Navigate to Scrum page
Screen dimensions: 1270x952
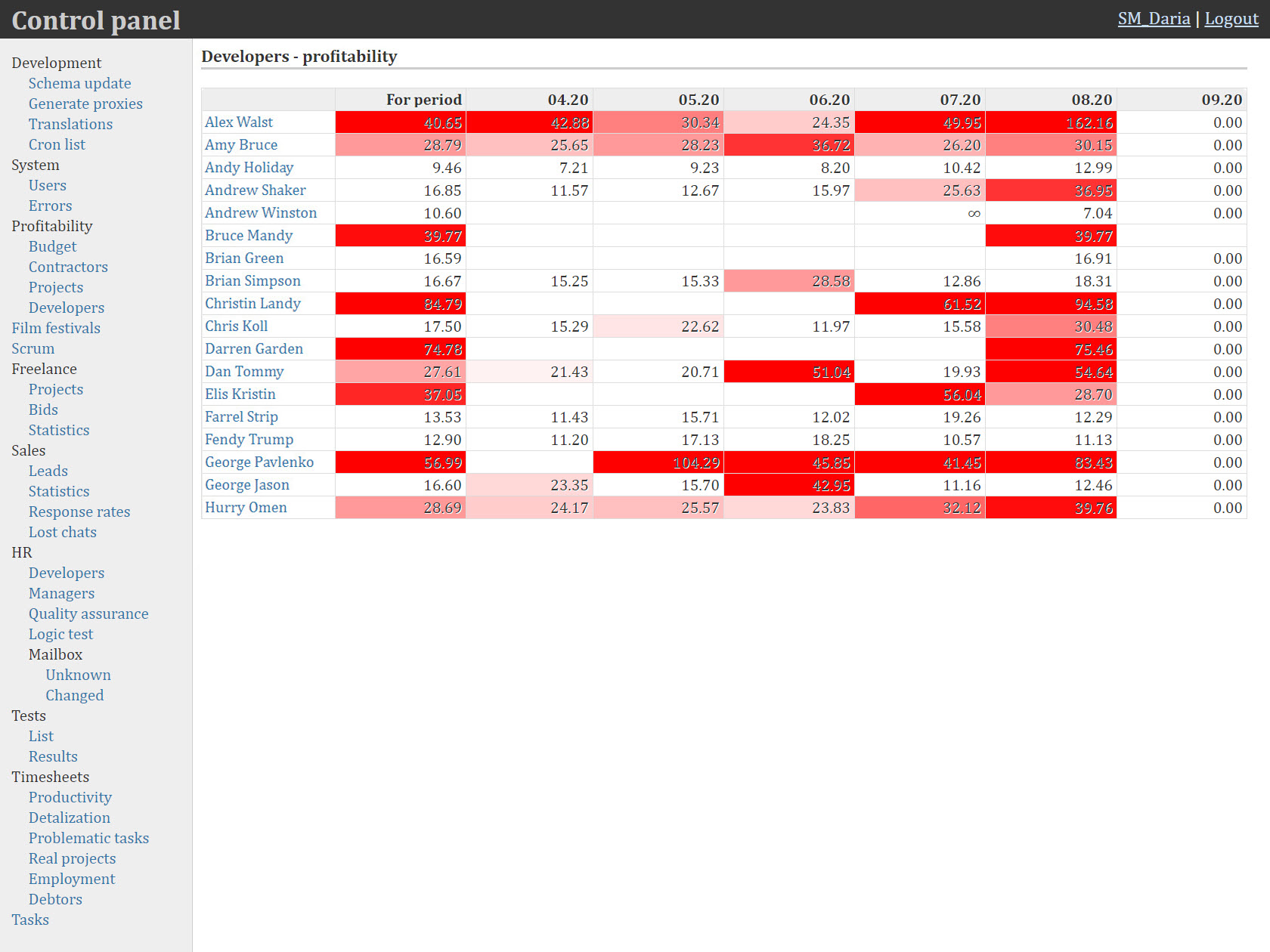tap(33, 348)
